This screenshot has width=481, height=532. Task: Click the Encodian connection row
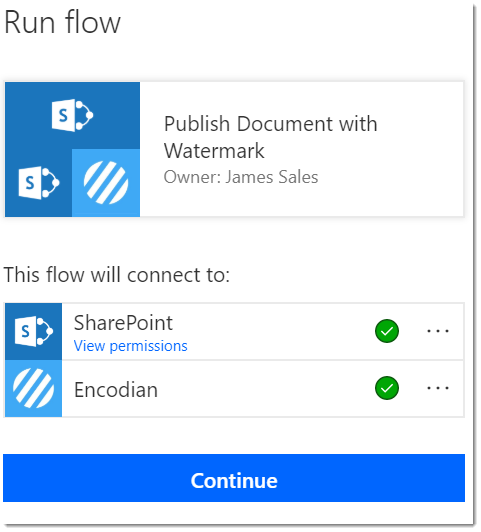(234, 388)
